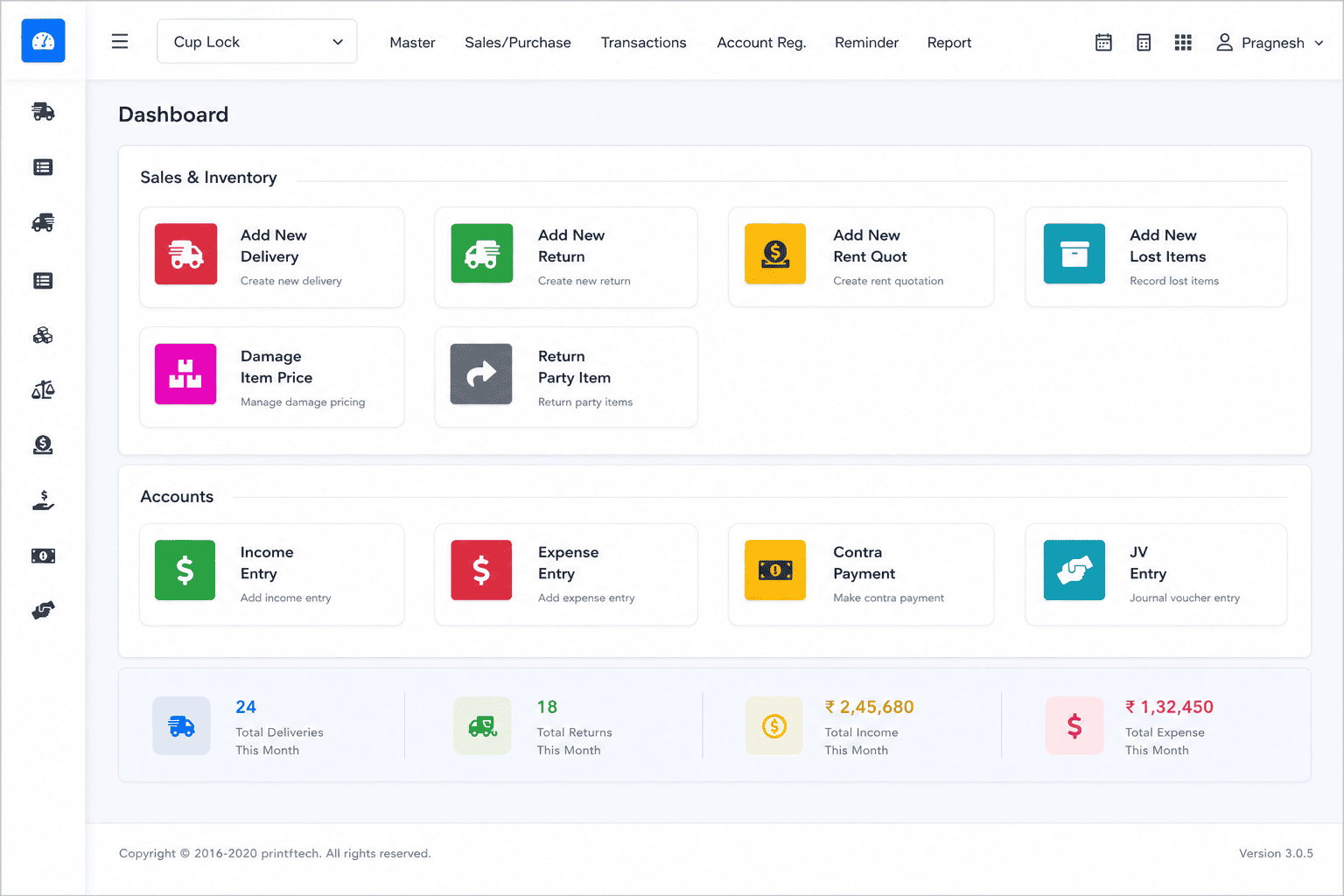
Task: Click the Version 3.0.5 footer text
Action: pyautogui.click(x=1276, y=853)
